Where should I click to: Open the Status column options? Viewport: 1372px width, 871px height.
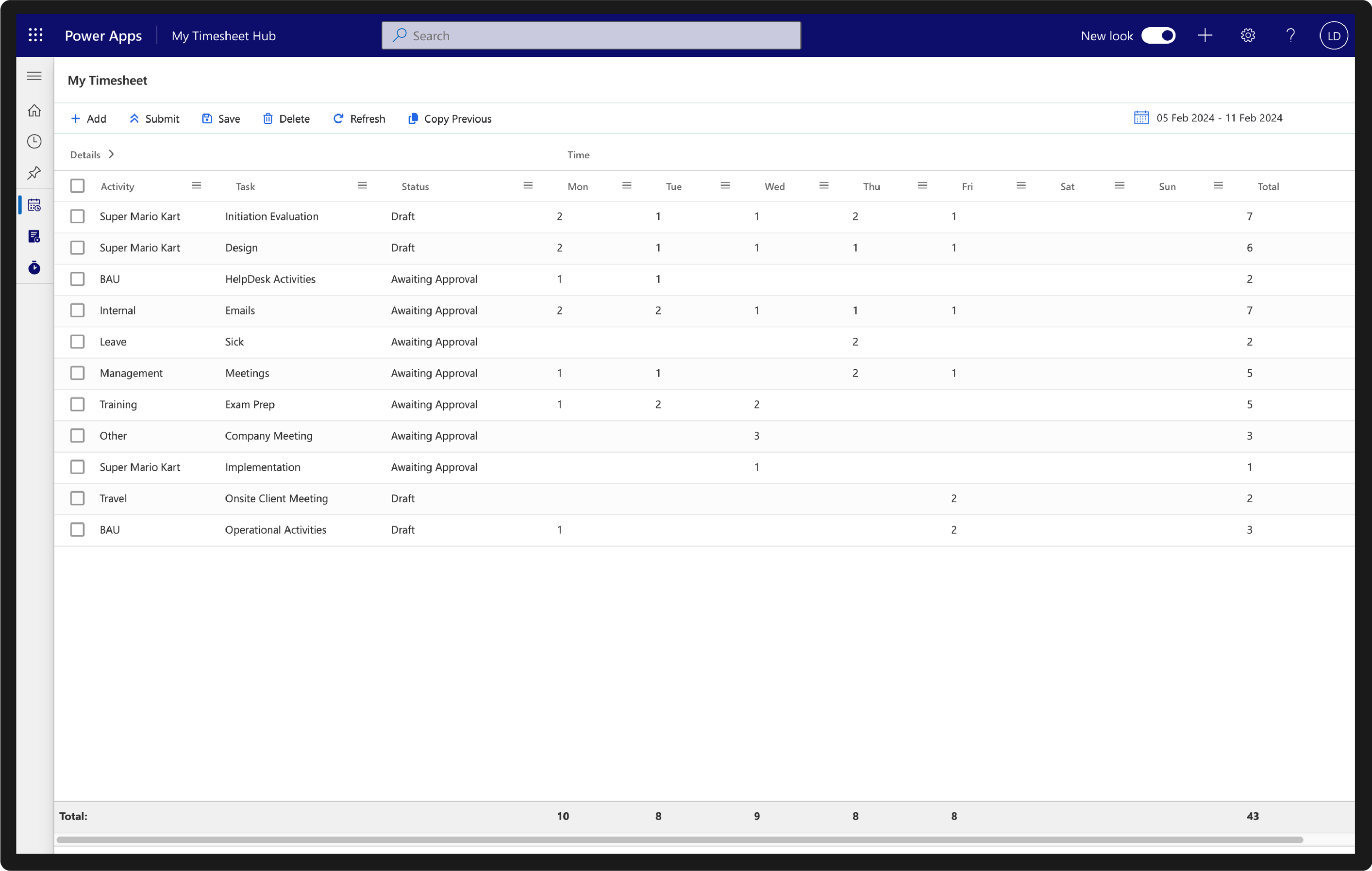point(528,185)
